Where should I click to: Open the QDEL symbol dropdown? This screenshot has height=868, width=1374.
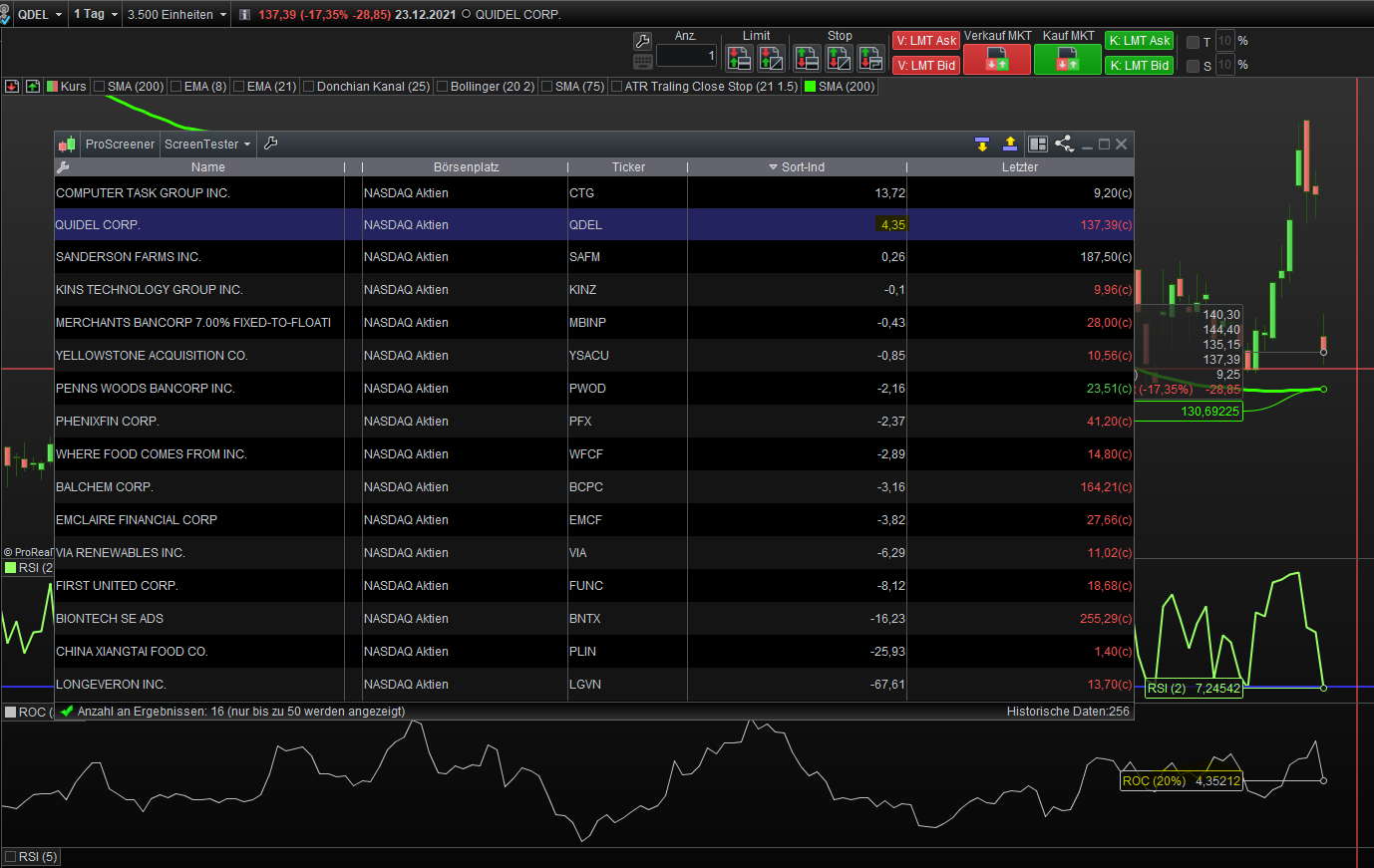tap(58, 15)
